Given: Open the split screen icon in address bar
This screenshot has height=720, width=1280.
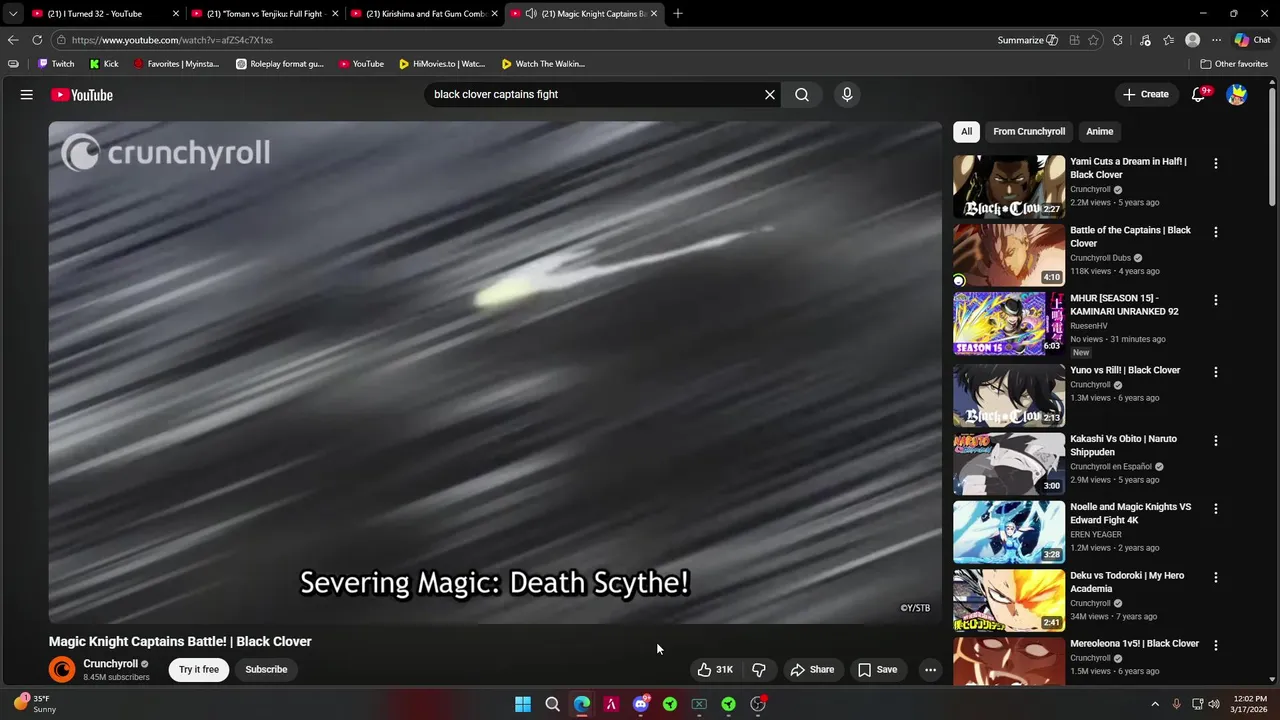Looking at the screenshot, I should pos(1074,40).
